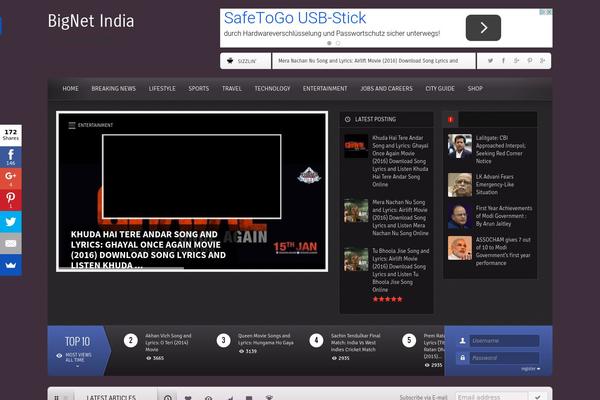Viewport: 600px width, 400px height.
Task: Open the First Year Achievements of Modi article
Action: click(x=504, y=216)
